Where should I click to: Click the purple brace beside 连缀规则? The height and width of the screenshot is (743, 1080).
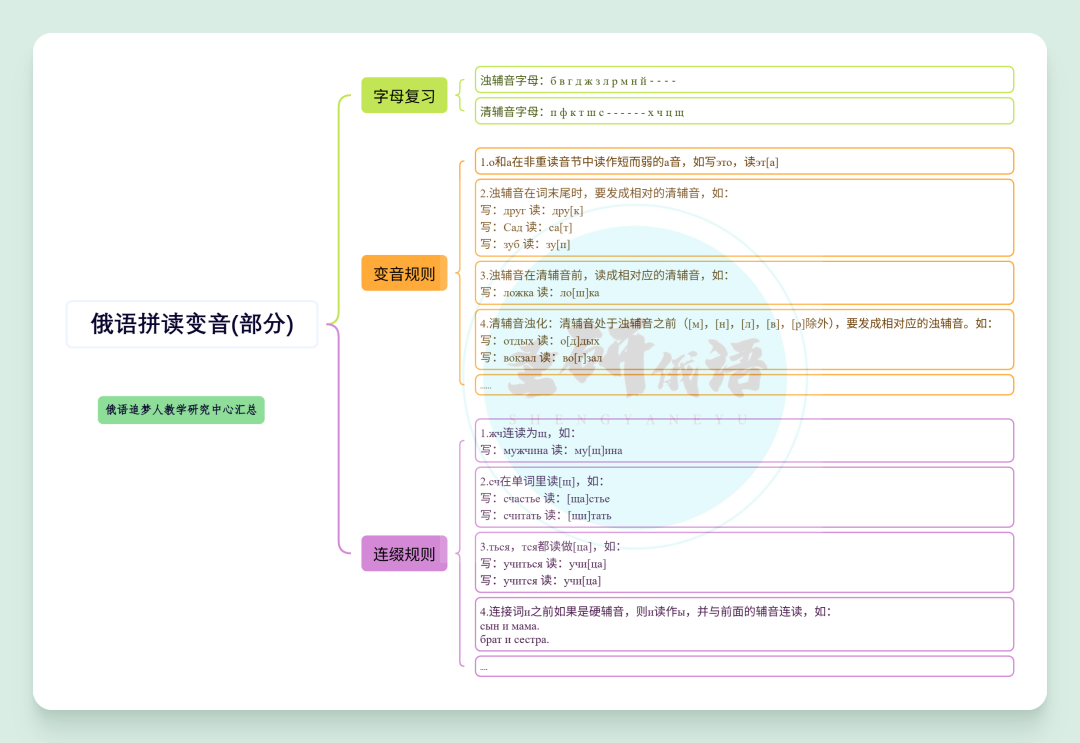tap(459, 553)
